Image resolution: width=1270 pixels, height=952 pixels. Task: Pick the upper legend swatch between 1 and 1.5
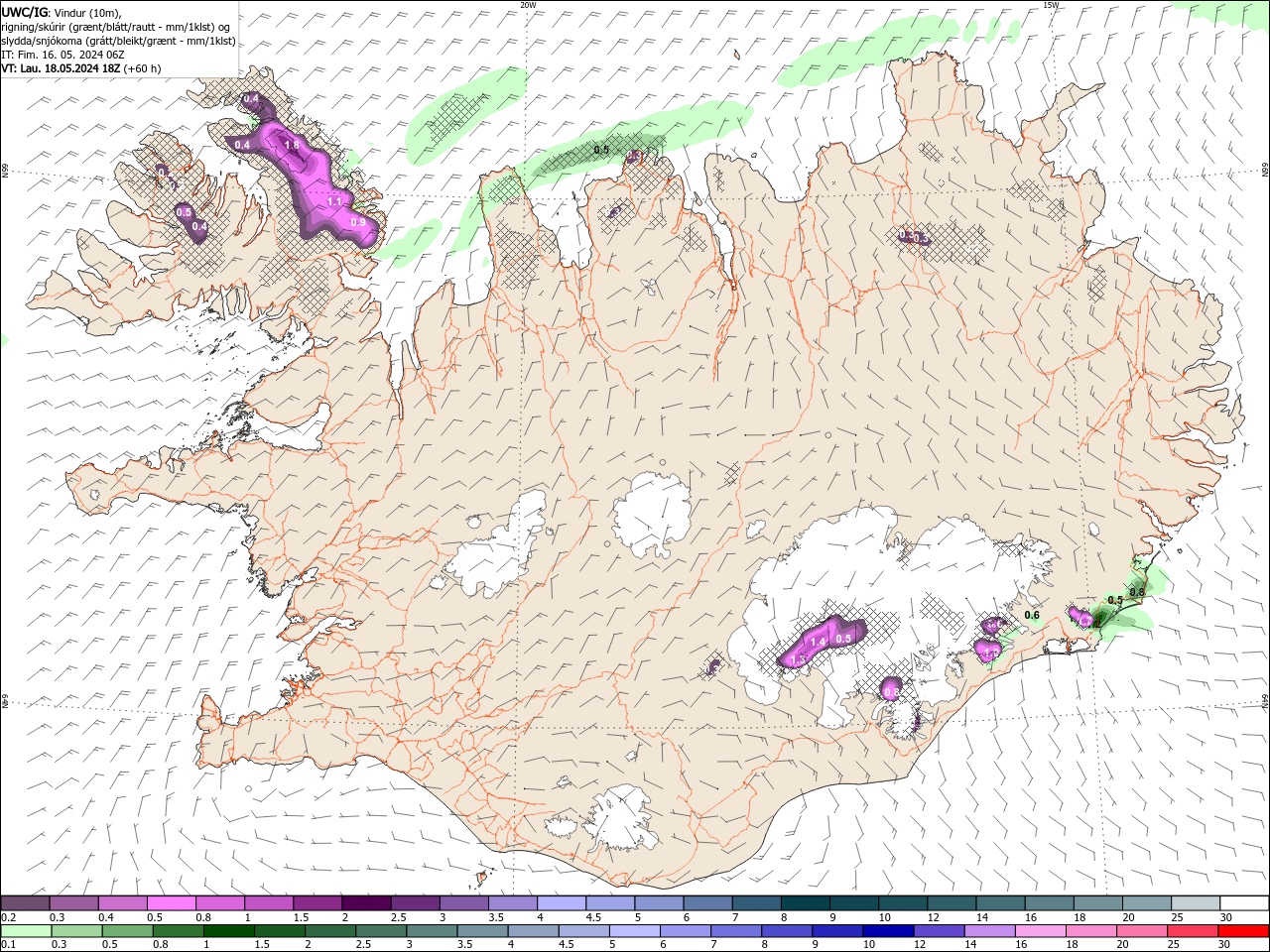tap(269, 903)
